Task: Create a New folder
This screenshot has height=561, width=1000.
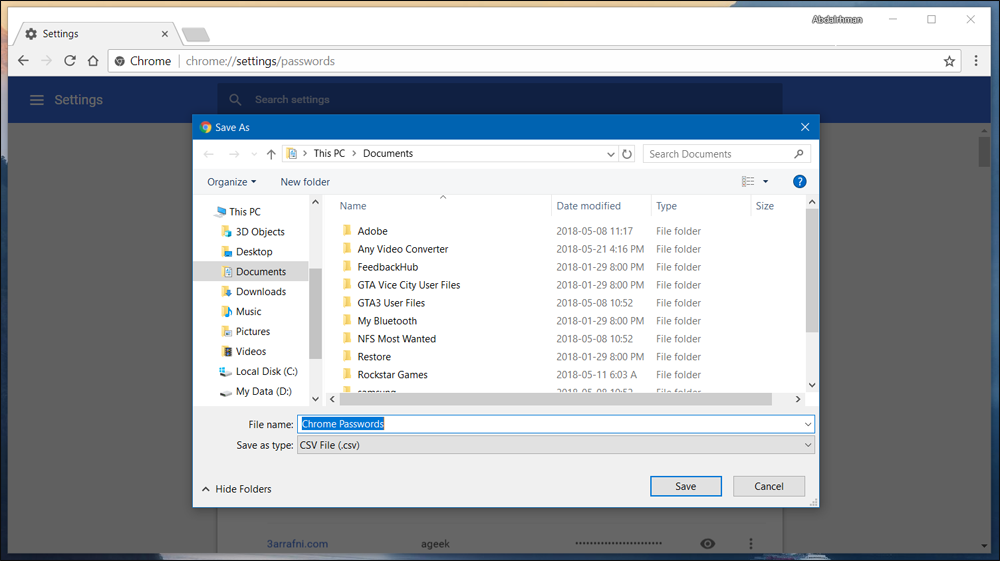Action: click(305, 182)
